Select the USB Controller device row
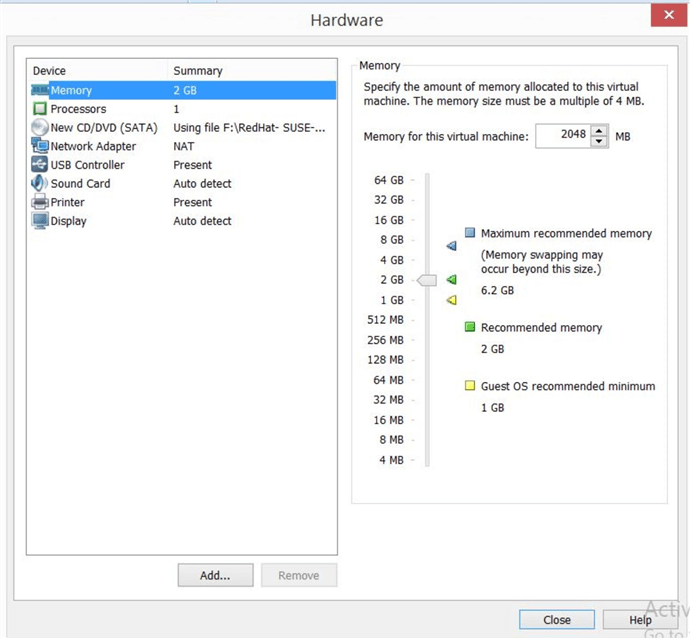690x638 pixels. [183, 165]
